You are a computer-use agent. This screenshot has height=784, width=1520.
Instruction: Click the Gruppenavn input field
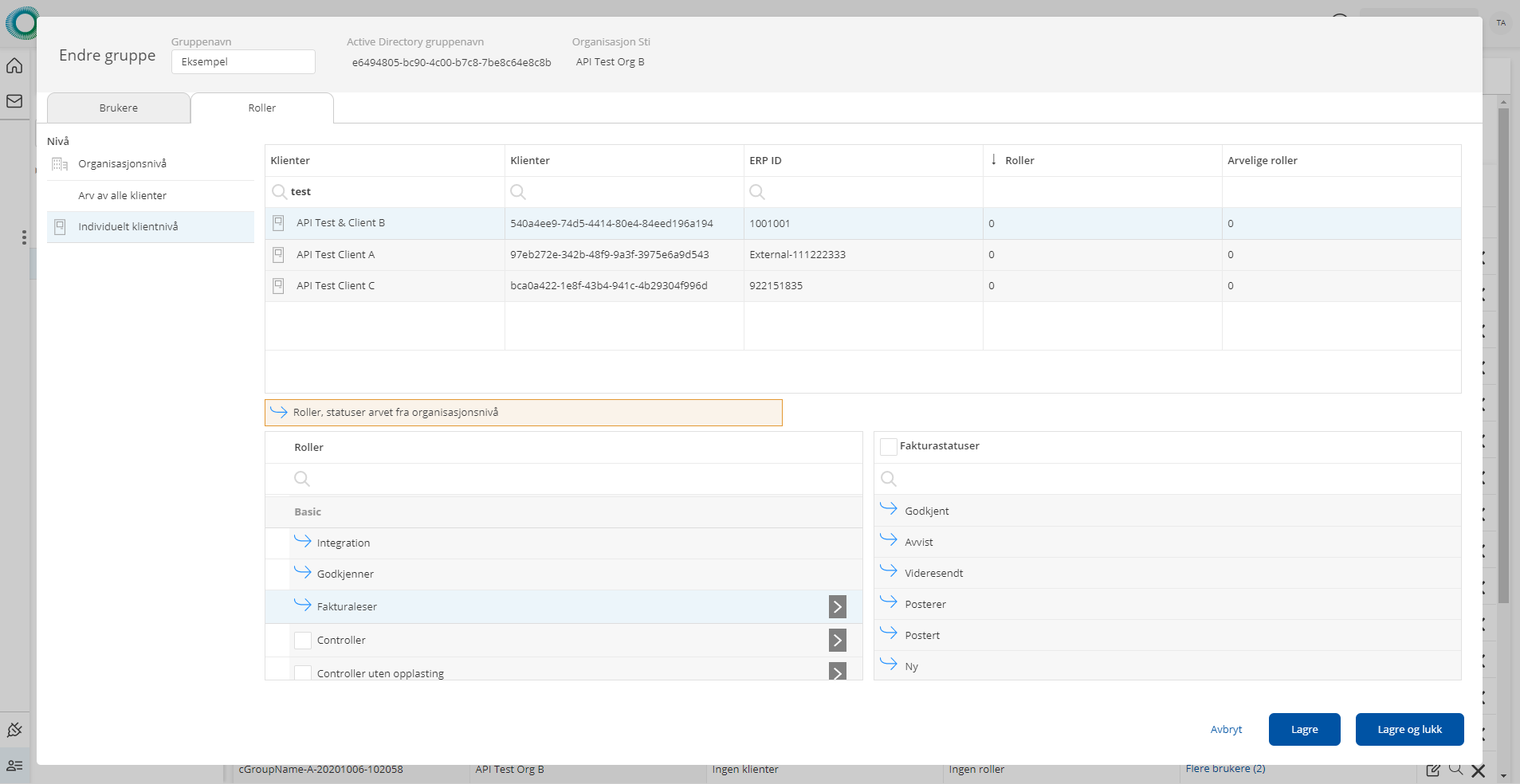click(x=243, y=62)
